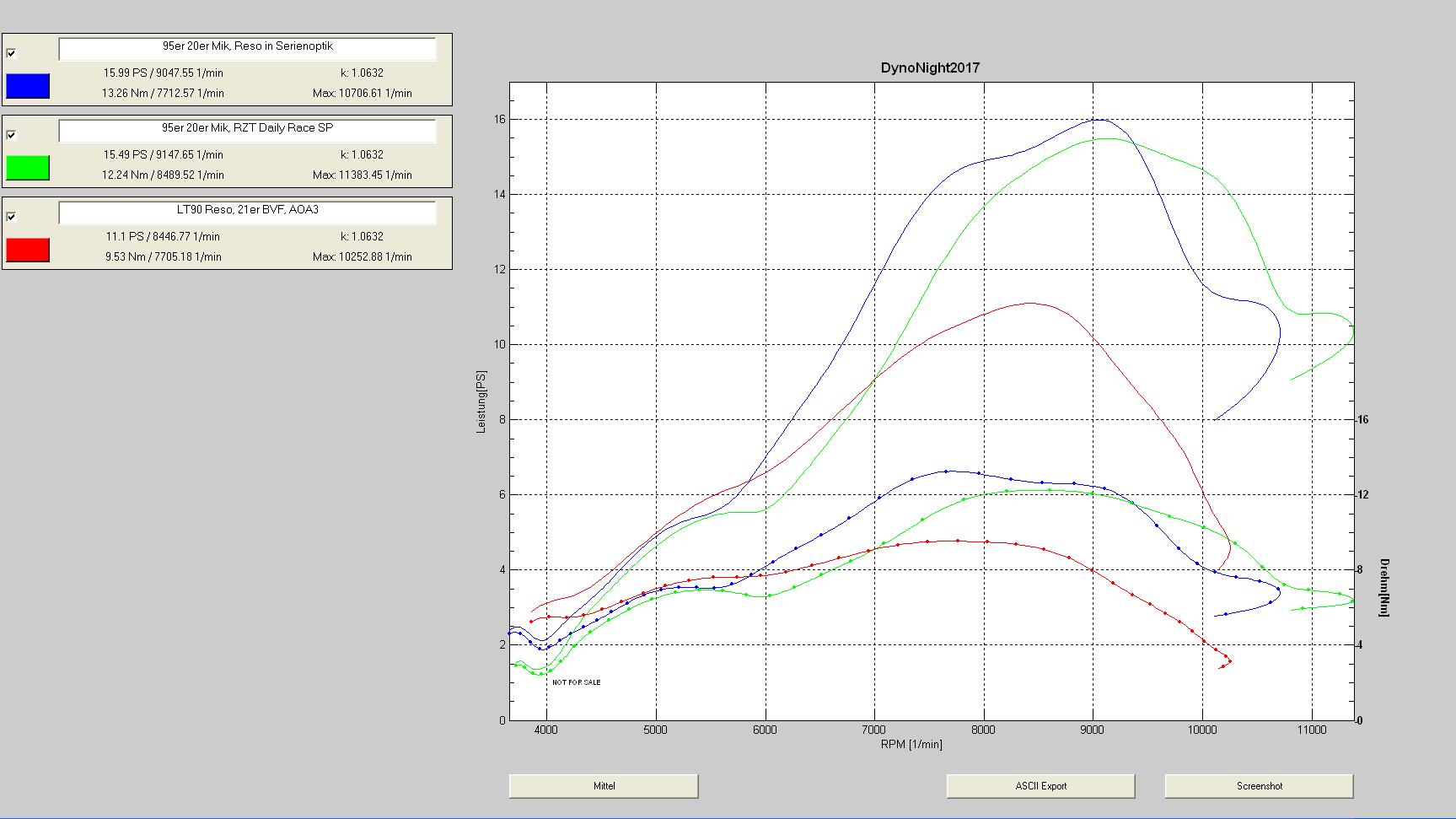The image size is (1456, 819).
Task: Select the Max: 11383.45 1/min value
Action: click(x=362, y=175)
